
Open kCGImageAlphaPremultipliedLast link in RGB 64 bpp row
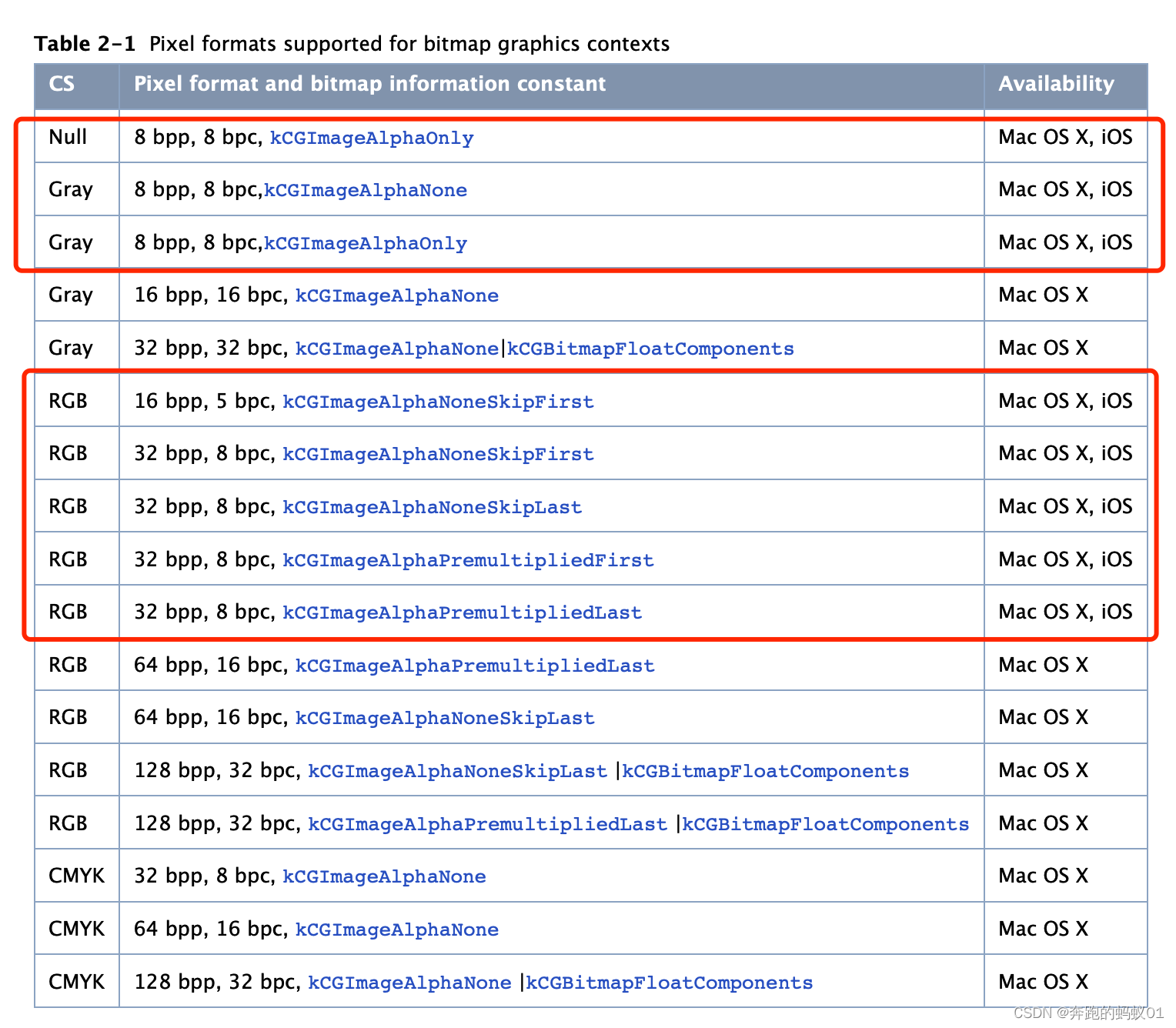(475, 666)
